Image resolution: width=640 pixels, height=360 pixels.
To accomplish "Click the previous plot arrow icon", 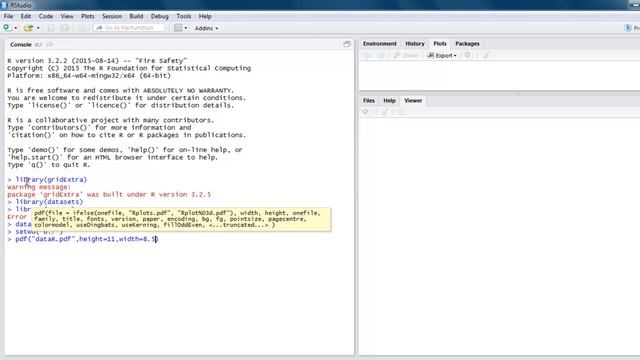I will 367,56.
